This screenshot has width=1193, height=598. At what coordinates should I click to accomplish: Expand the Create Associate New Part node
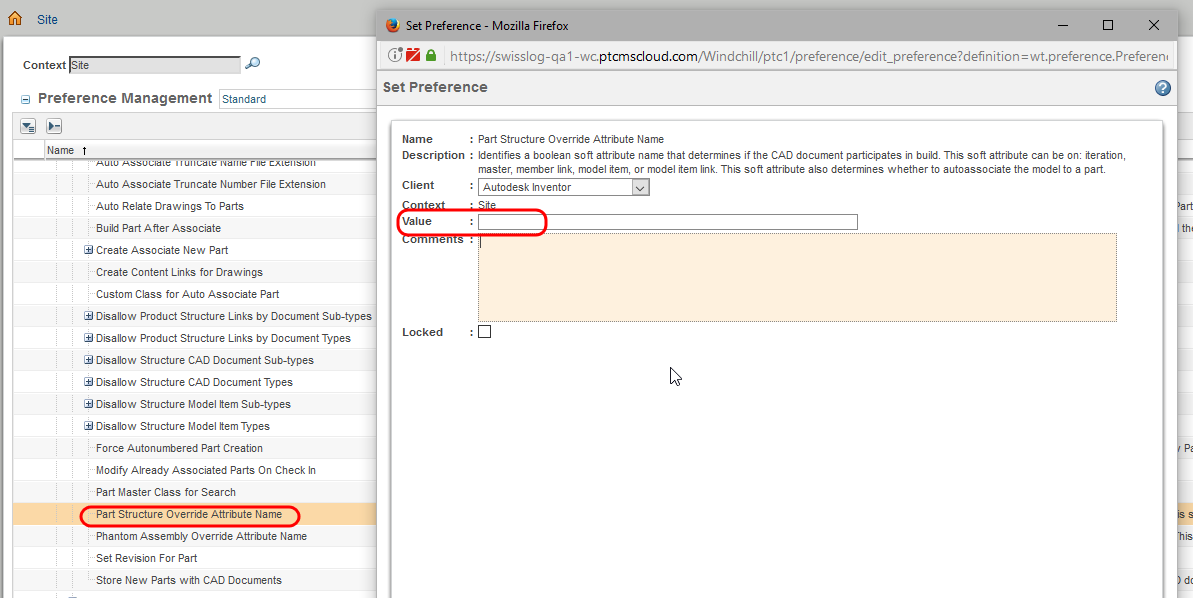point(89,250)
